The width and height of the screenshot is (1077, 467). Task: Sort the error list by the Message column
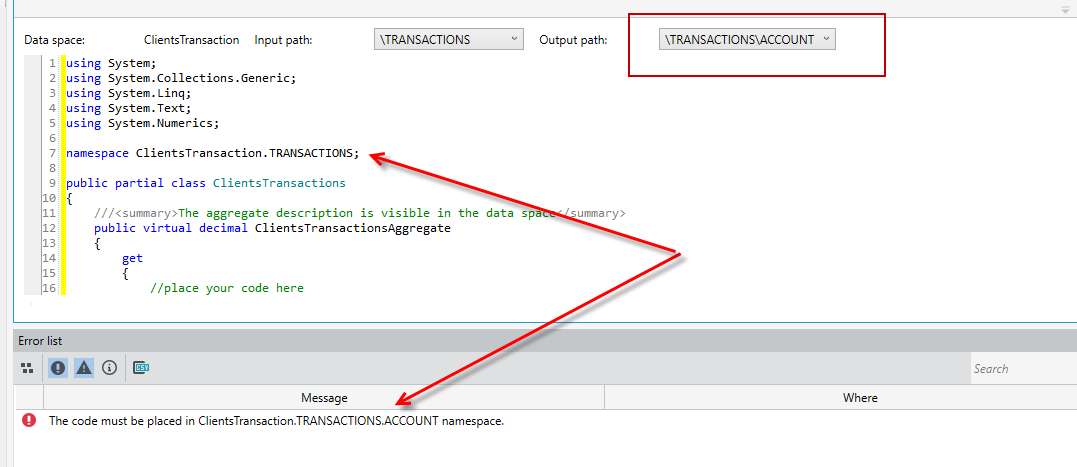[x=324, y=398]
